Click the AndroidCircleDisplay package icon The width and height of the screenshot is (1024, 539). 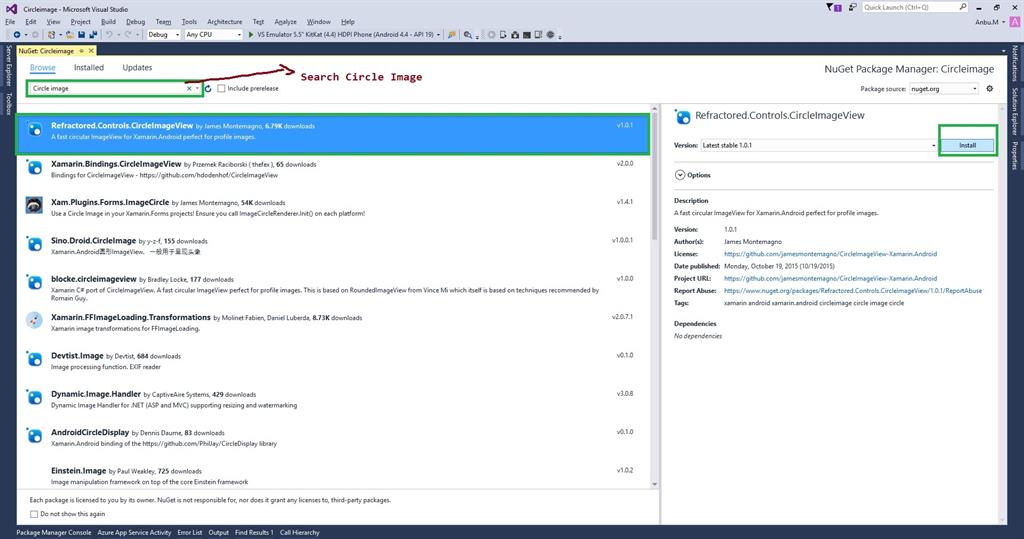coord(34,435)
